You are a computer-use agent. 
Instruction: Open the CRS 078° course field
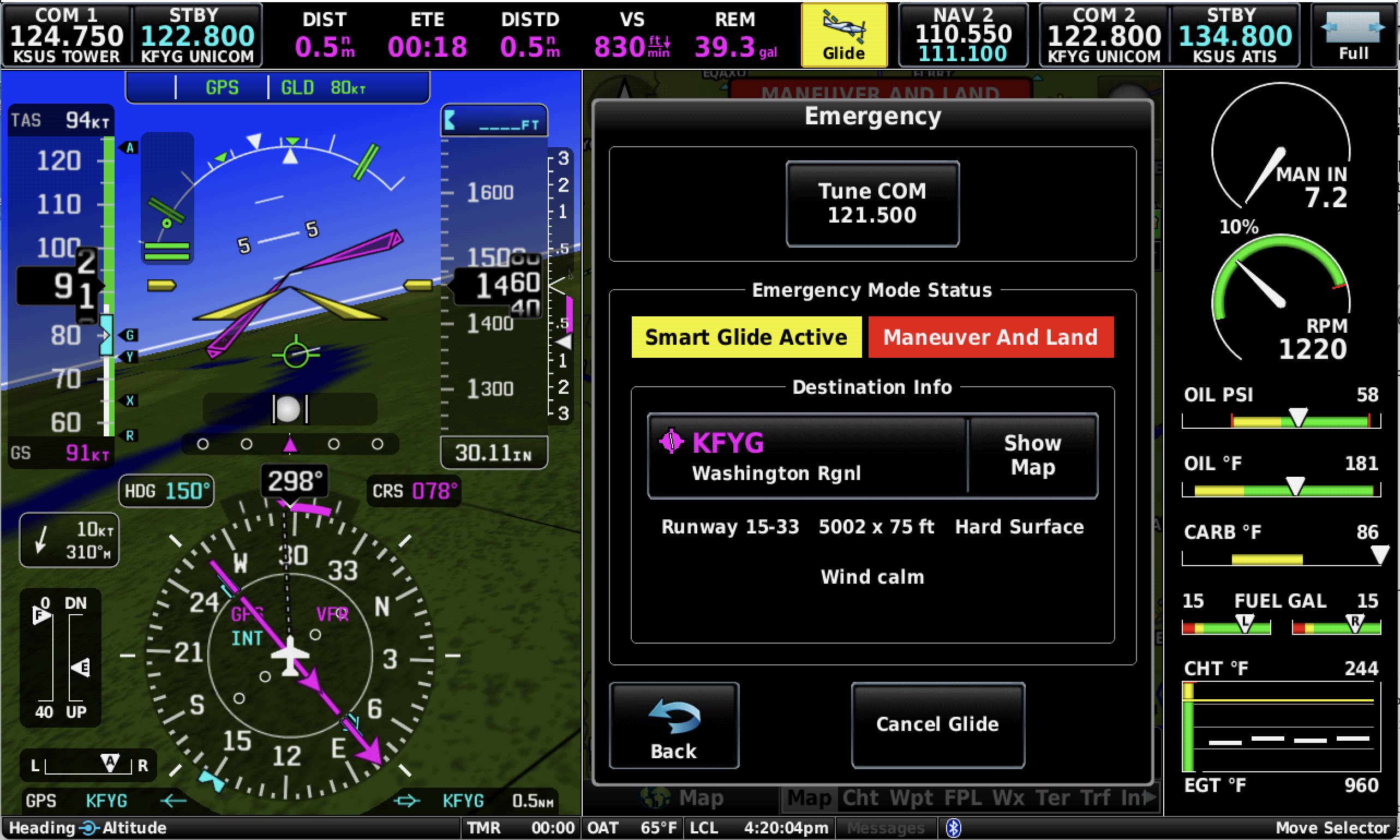(415, 491)
